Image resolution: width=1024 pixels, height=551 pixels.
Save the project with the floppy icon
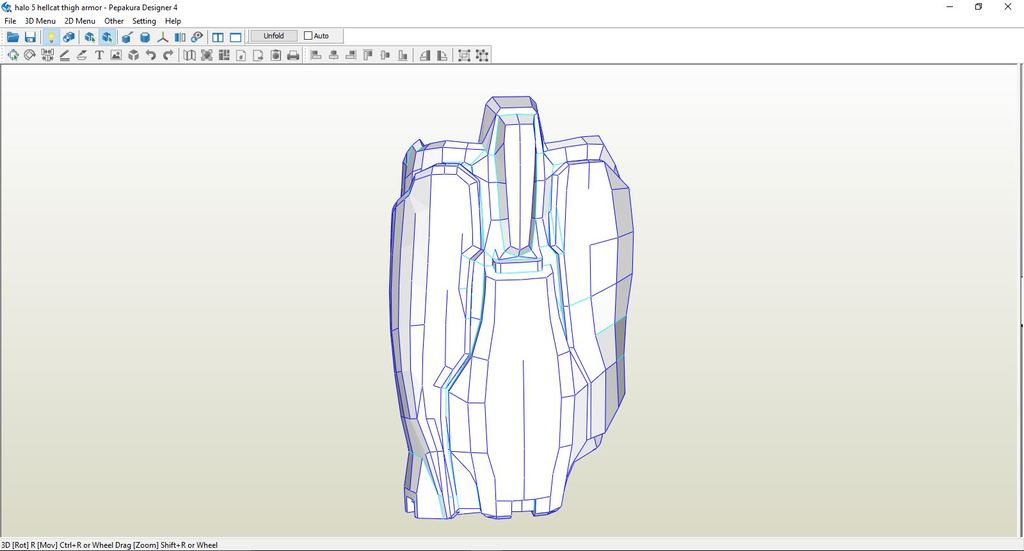30,37
